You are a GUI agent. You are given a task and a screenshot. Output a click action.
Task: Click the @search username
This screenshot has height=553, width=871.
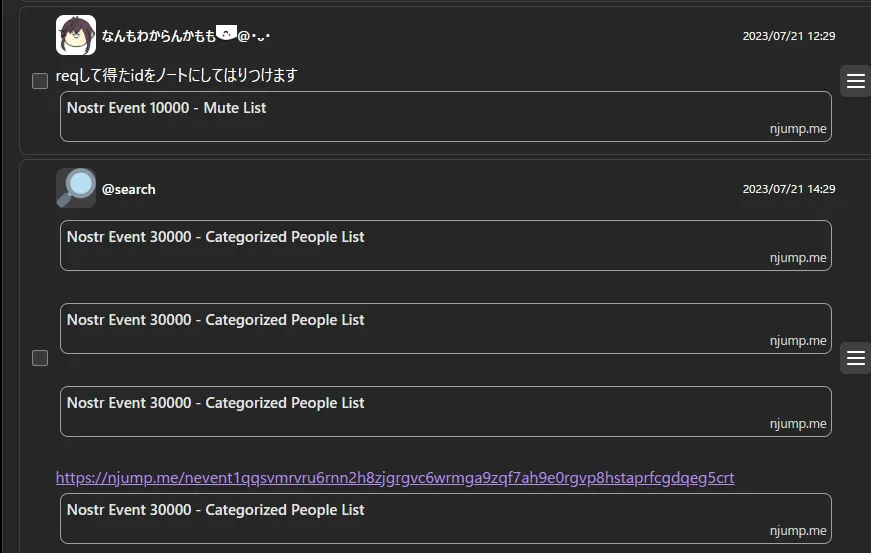(x=128, y=189)
